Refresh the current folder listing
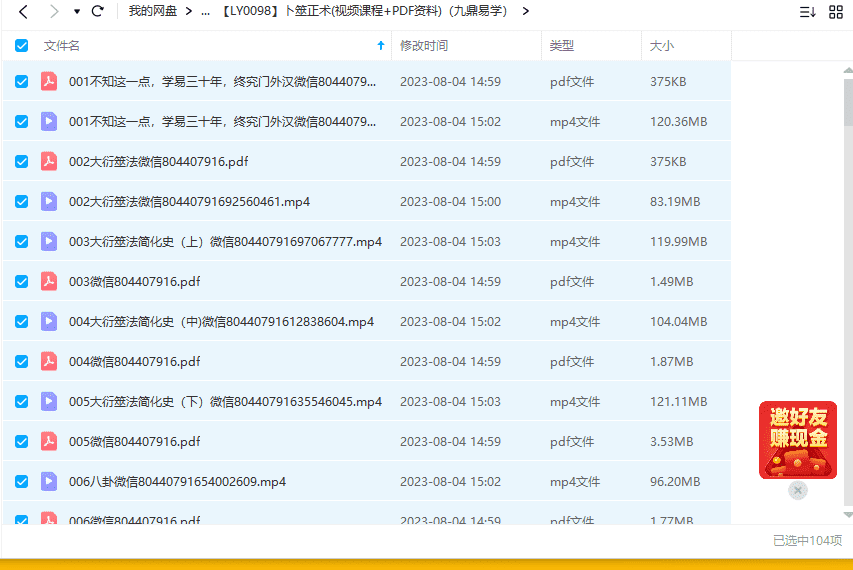The width and height of the screenshot is (853, 570). pyautogui.click(x=97, y=11)
